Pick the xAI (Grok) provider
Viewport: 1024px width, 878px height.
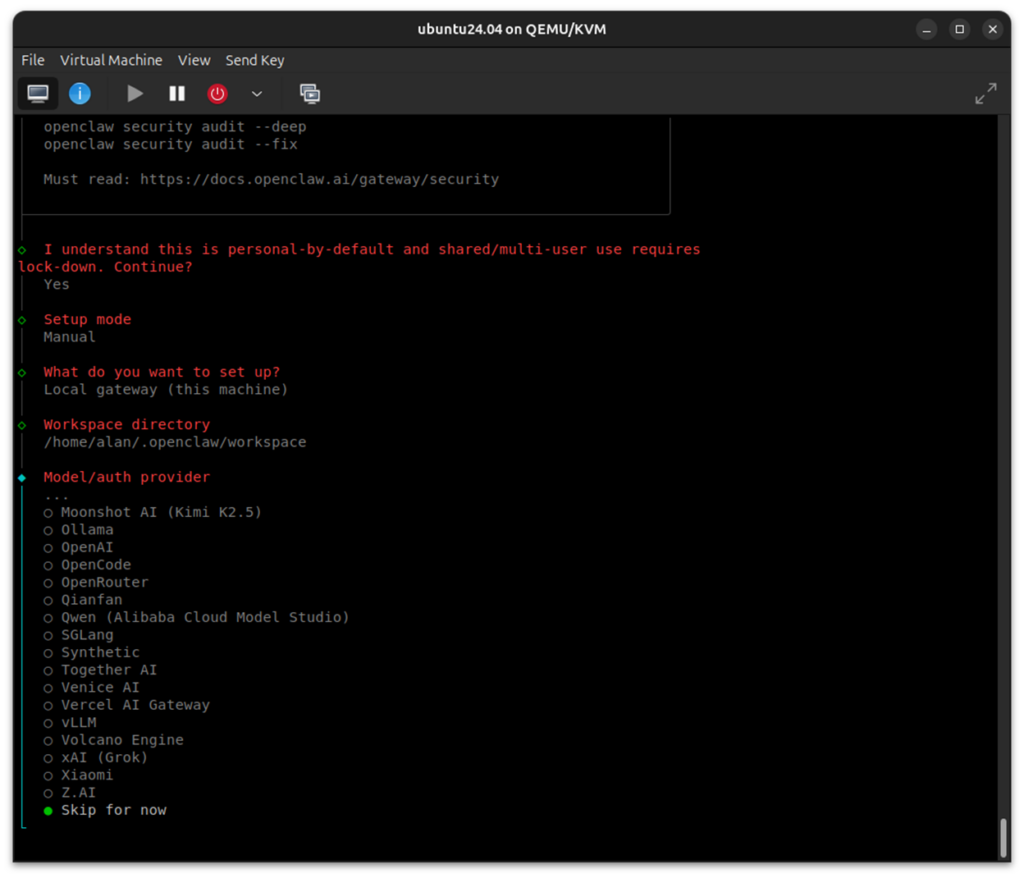(x=104, y=757)
